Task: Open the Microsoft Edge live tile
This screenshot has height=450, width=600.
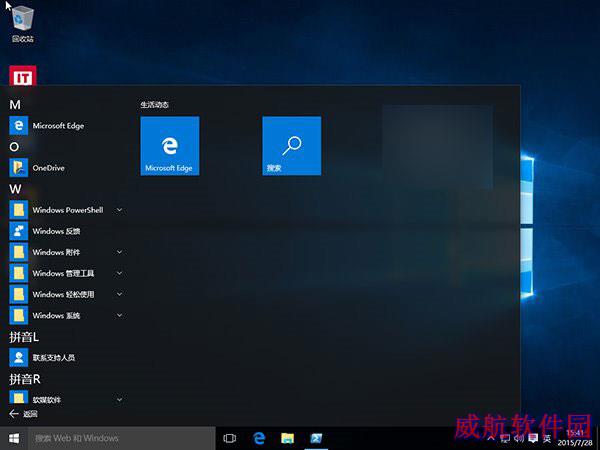Action: (170, 146)
